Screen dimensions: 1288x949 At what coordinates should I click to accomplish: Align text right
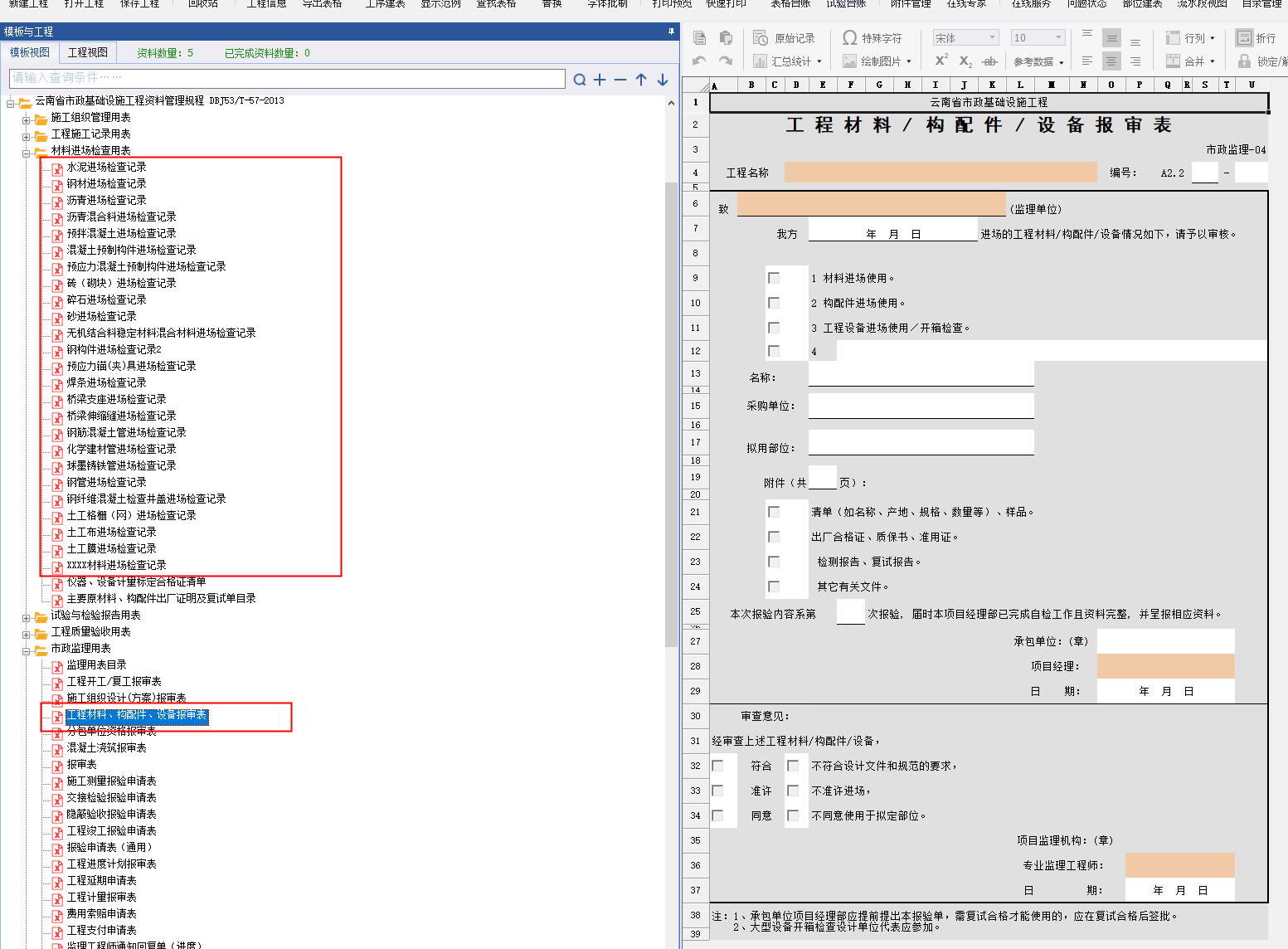click(x=1135, y=61)
